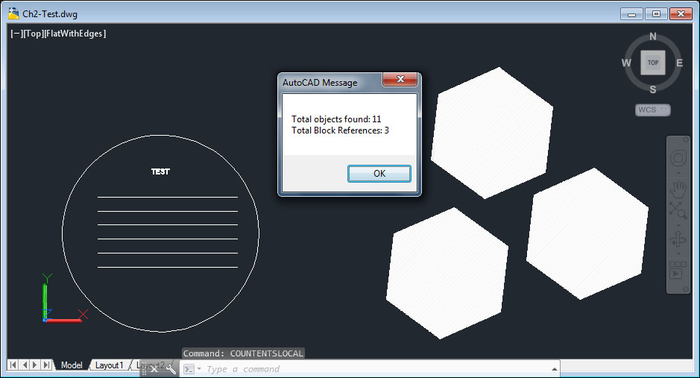Image resolution: width=700 pixels, height=378 pixels.
Task: Switch to the Layout1 tab
Action: pos(109,365)
